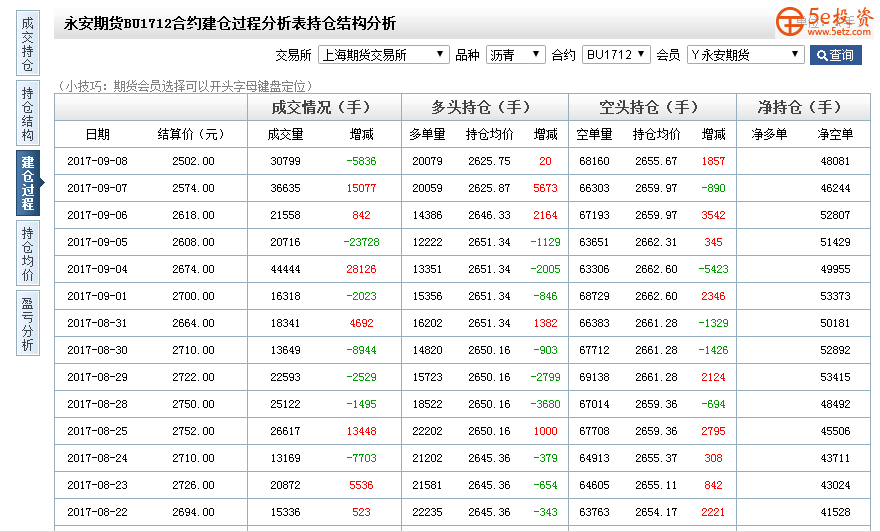Image resolution: width=880 pixels, height=532 pixels.
Task: Click long average price 2625.75
Action: pos(489,162)
